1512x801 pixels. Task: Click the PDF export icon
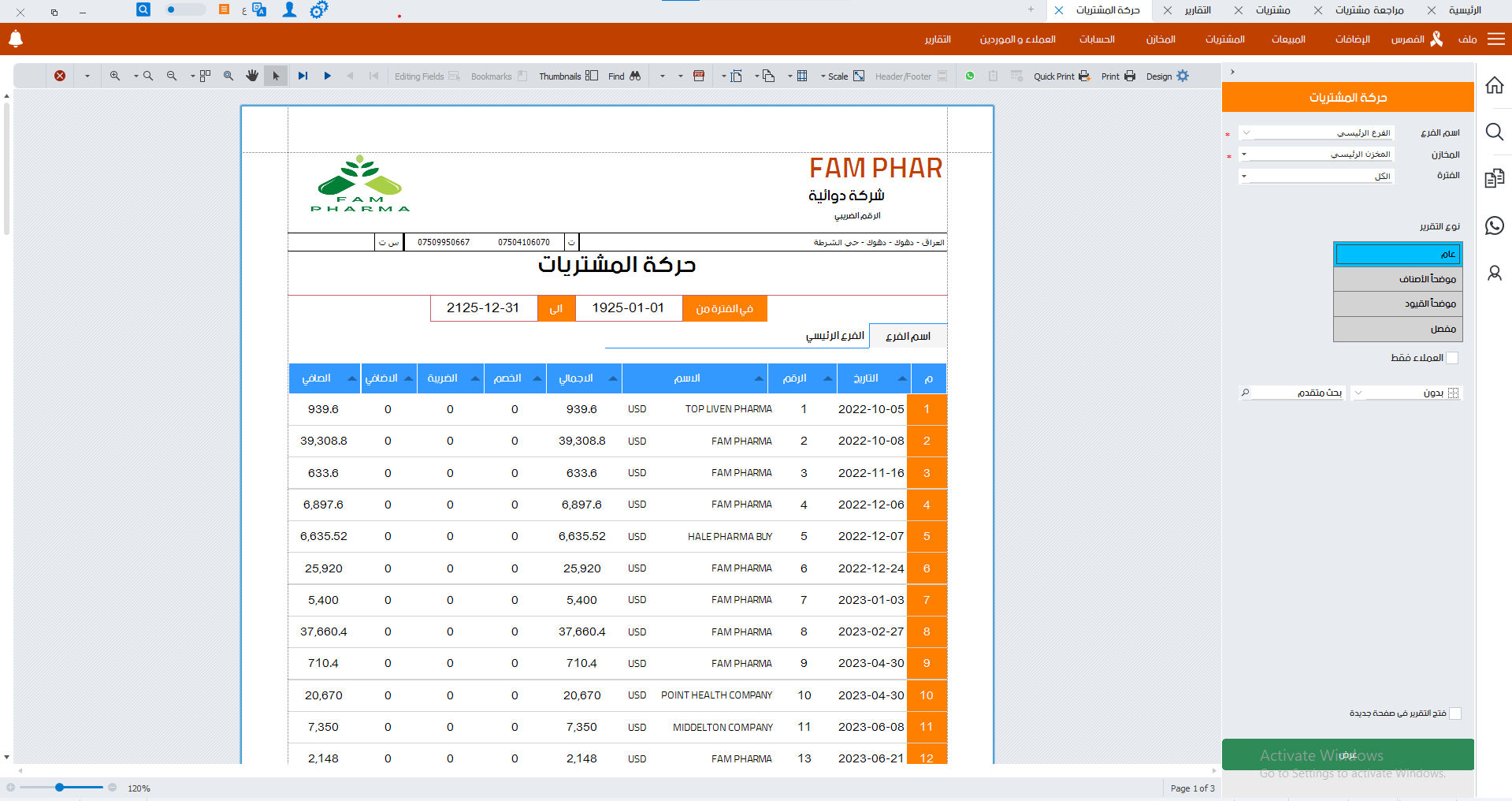point(698,76)
